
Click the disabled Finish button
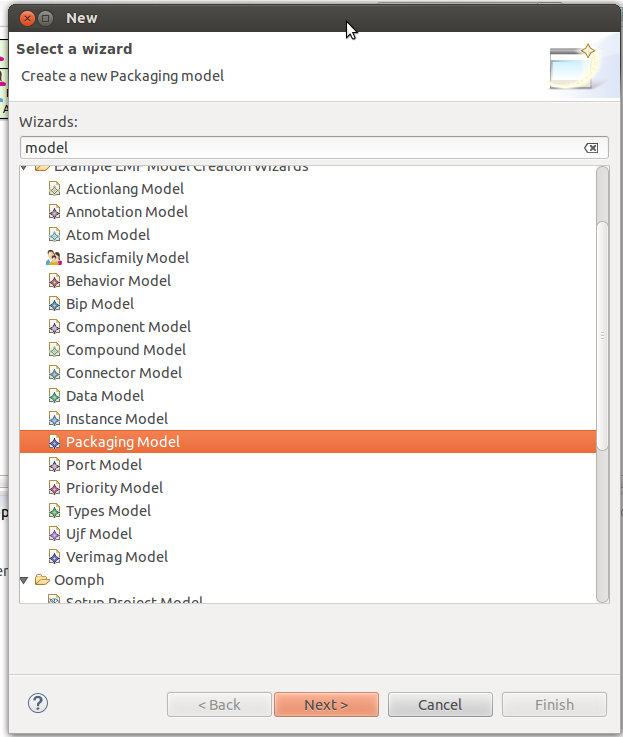(x=554, y=705)
